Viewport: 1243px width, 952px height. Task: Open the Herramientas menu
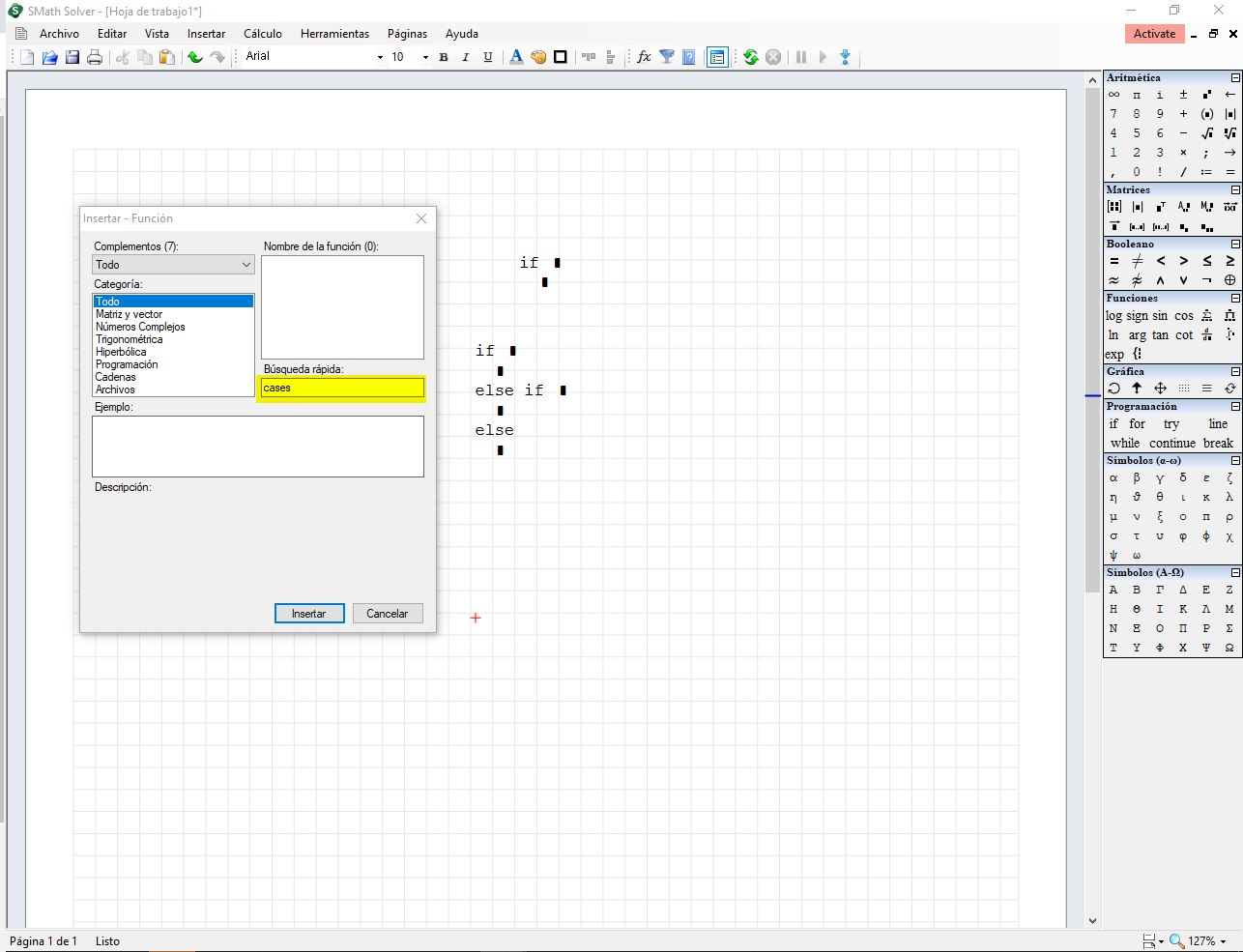point(334,34)
